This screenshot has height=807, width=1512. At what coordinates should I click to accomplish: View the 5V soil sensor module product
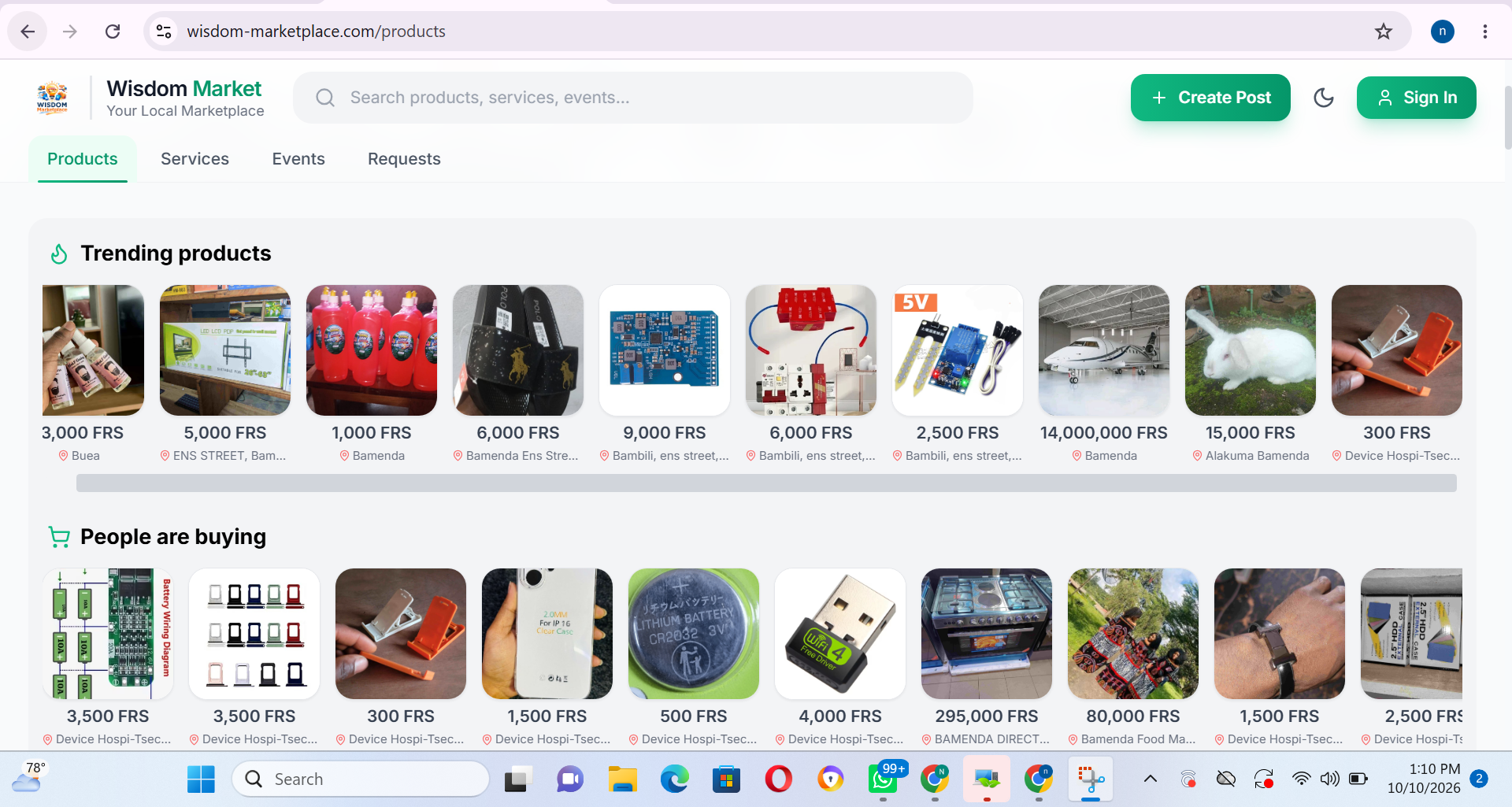(957, 350)
